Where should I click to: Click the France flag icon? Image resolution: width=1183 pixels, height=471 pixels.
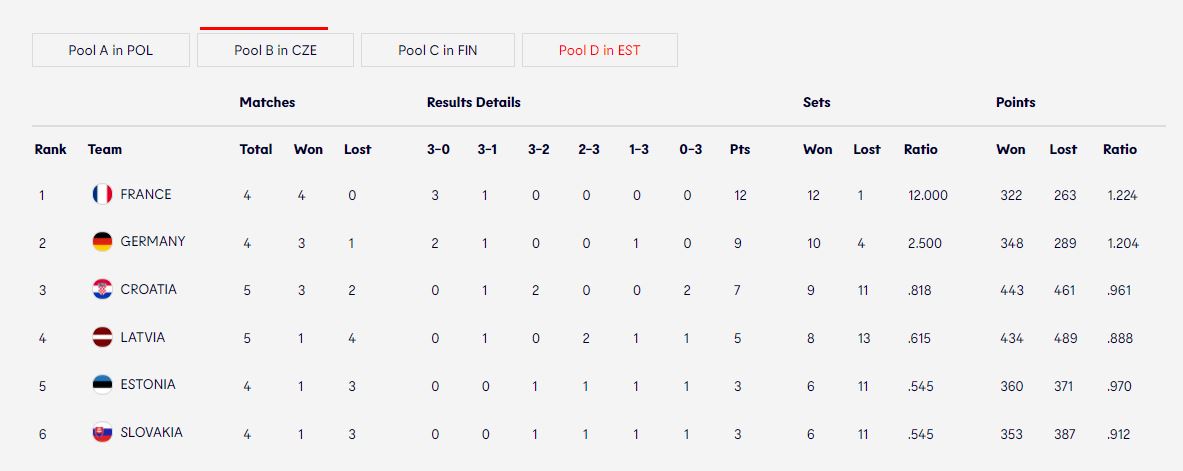click(103, 195)
